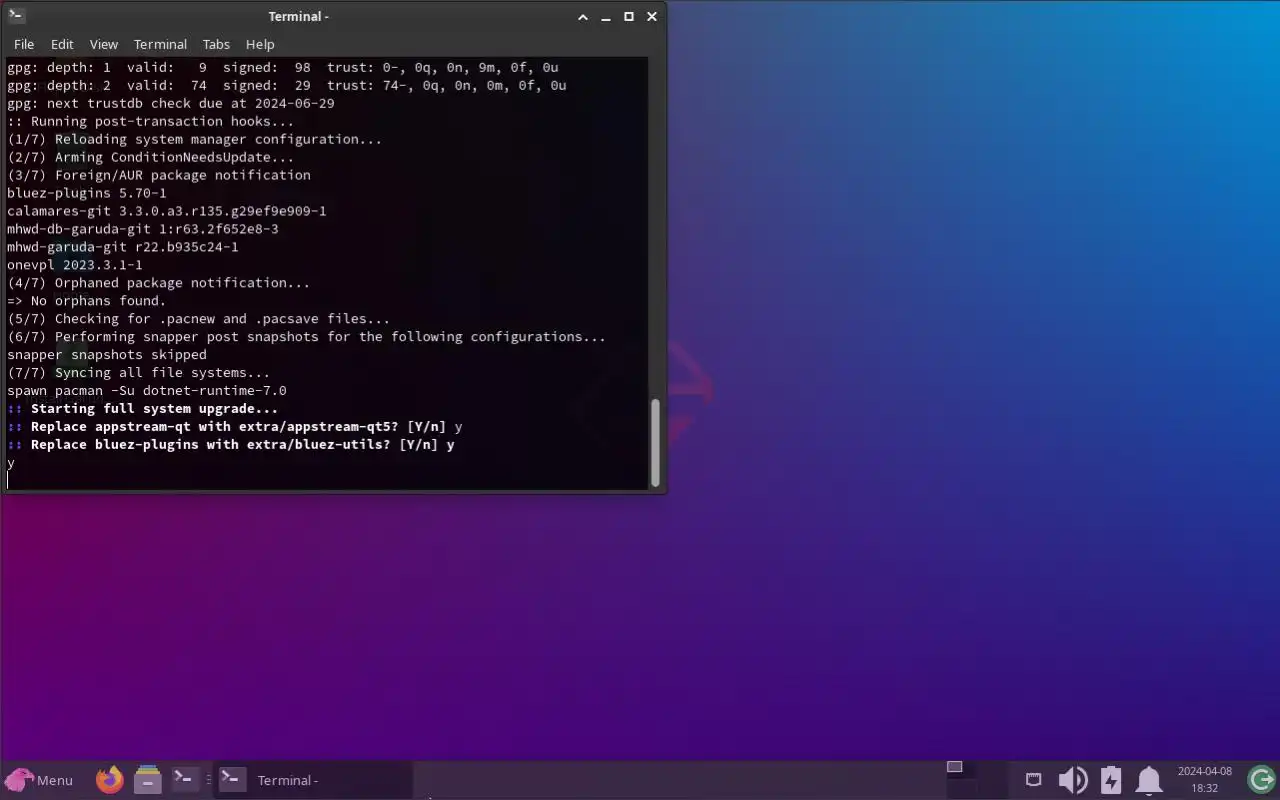Open the Tabs menu
This screenshot has width=1280, height=800.
tap(216, 44)
